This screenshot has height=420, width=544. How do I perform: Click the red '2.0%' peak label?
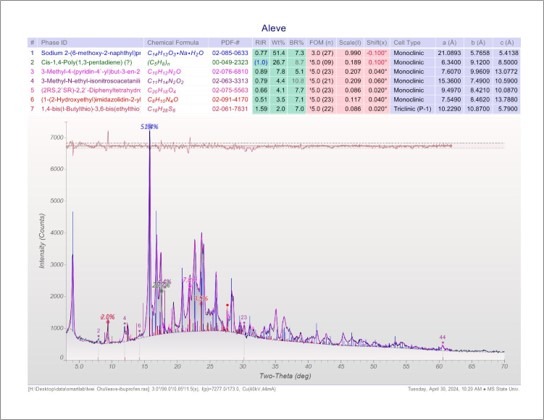pyautogui.click(x=108, y=317)
